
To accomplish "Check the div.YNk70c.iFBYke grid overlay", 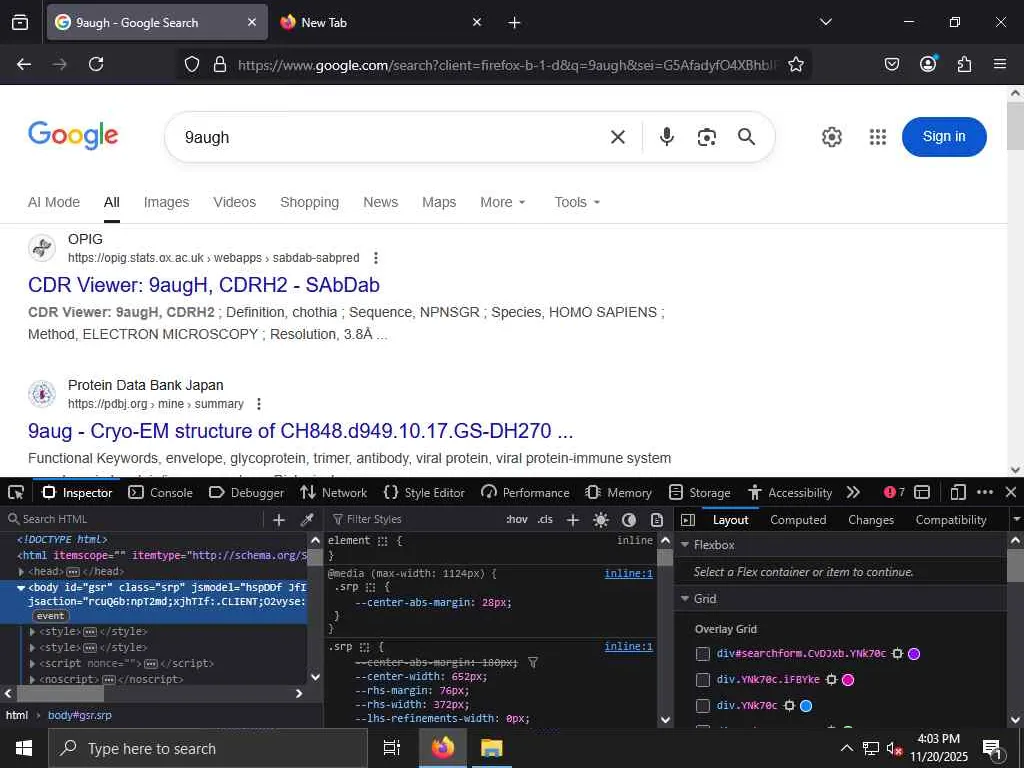I will tap(703, 680).
